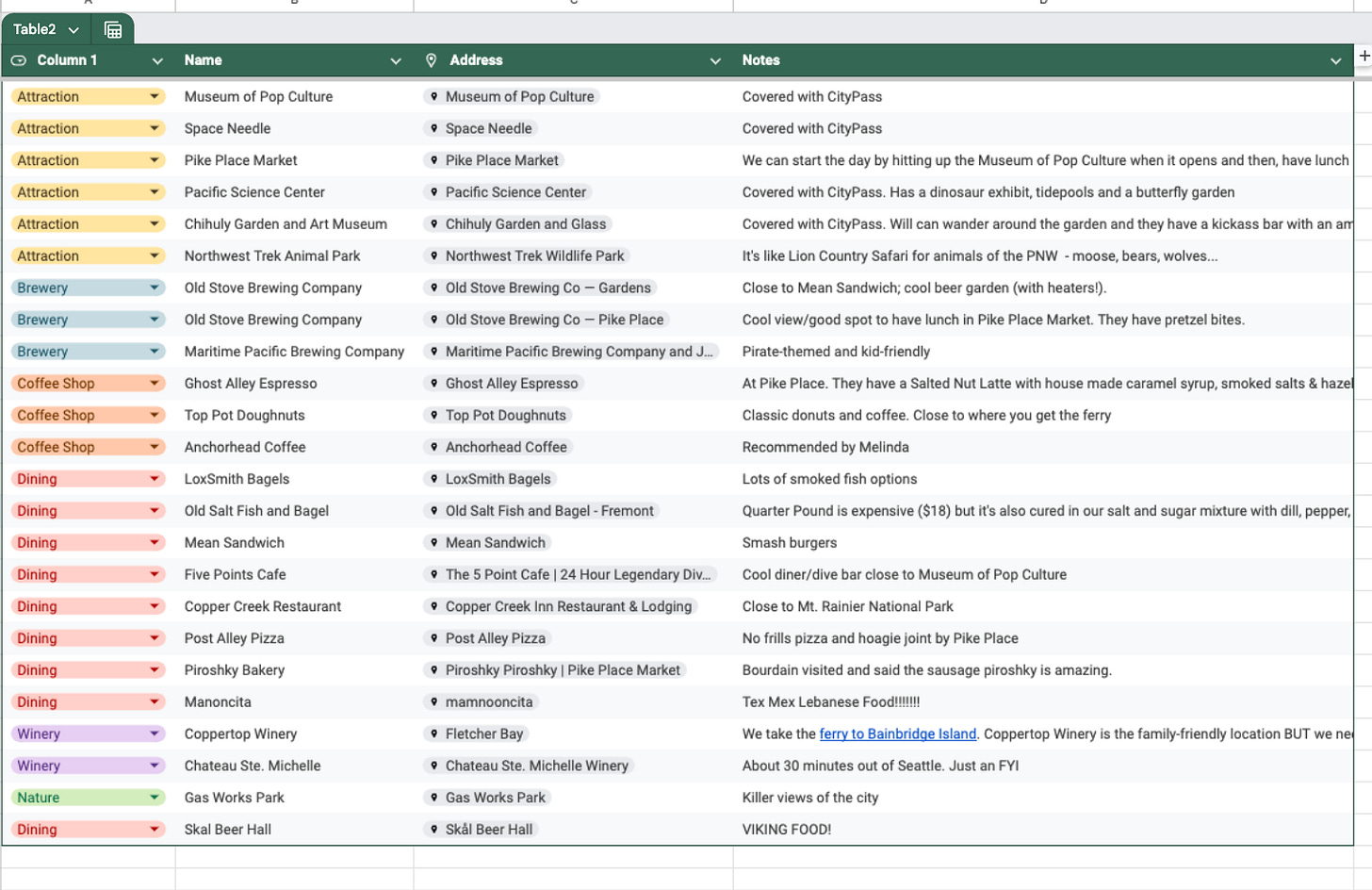Image resolution: width=1372 pixels, height=890 pixels.
Task: Click the Name column header label
Action: pyautogui.click(x=204, y=60)
